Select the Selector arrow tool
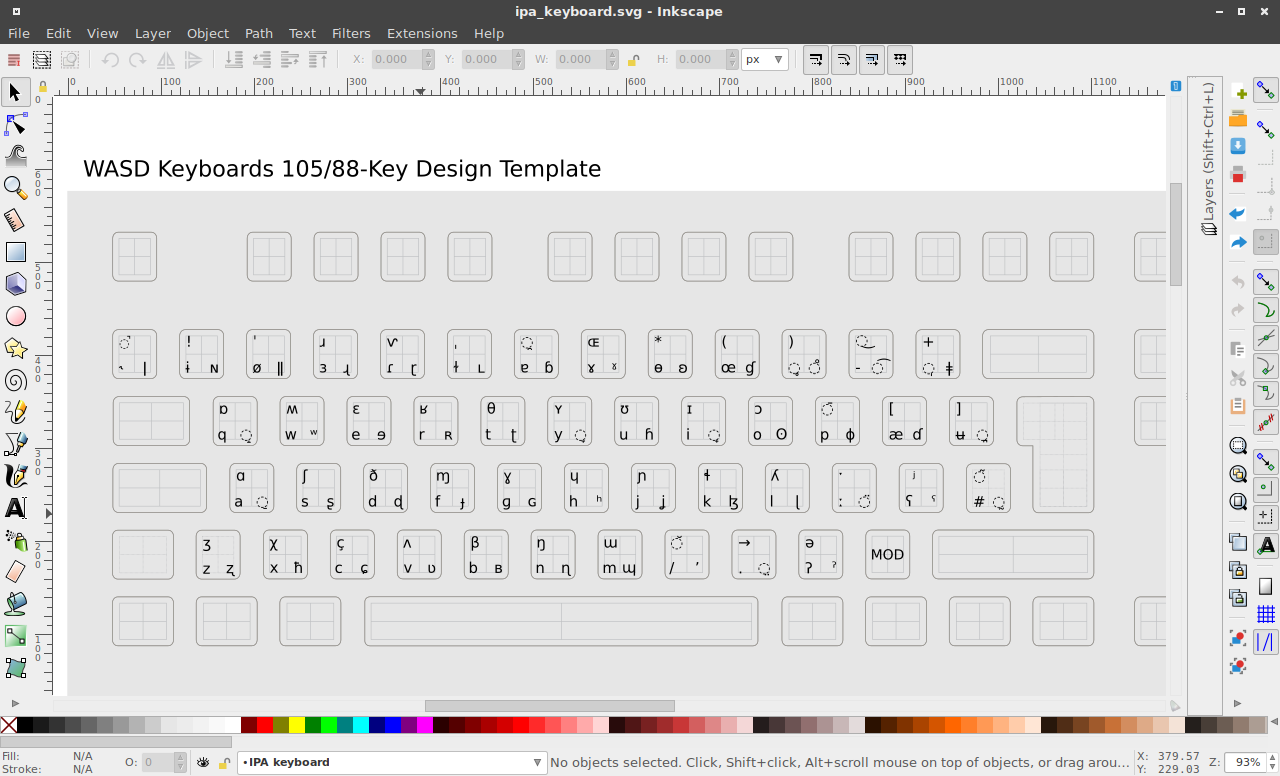 [15, 92]
